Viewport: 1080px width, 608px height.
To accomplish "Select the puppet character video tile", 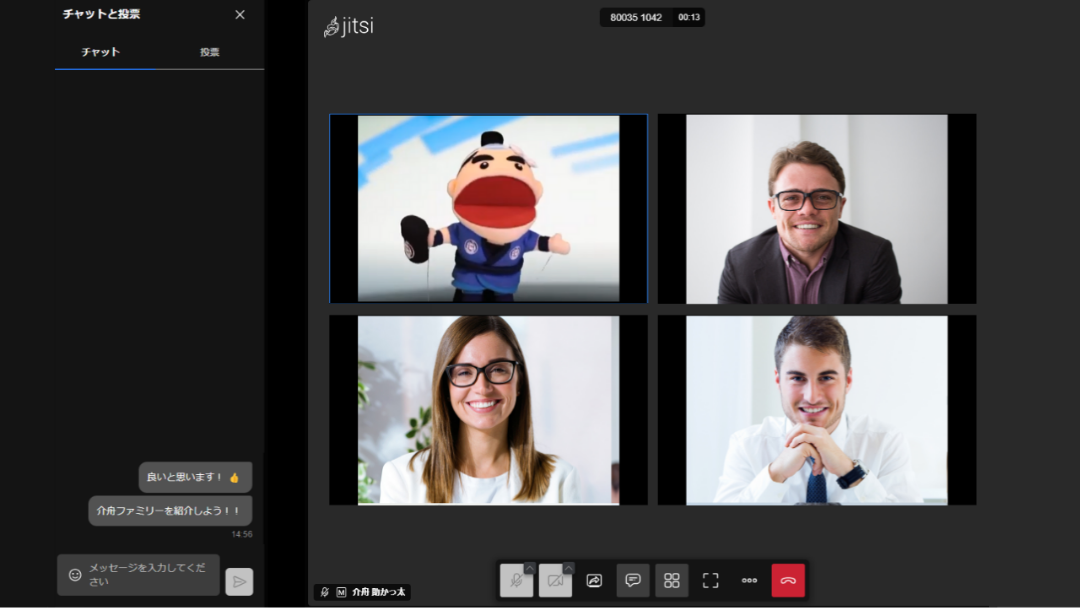I will (488, 209).
